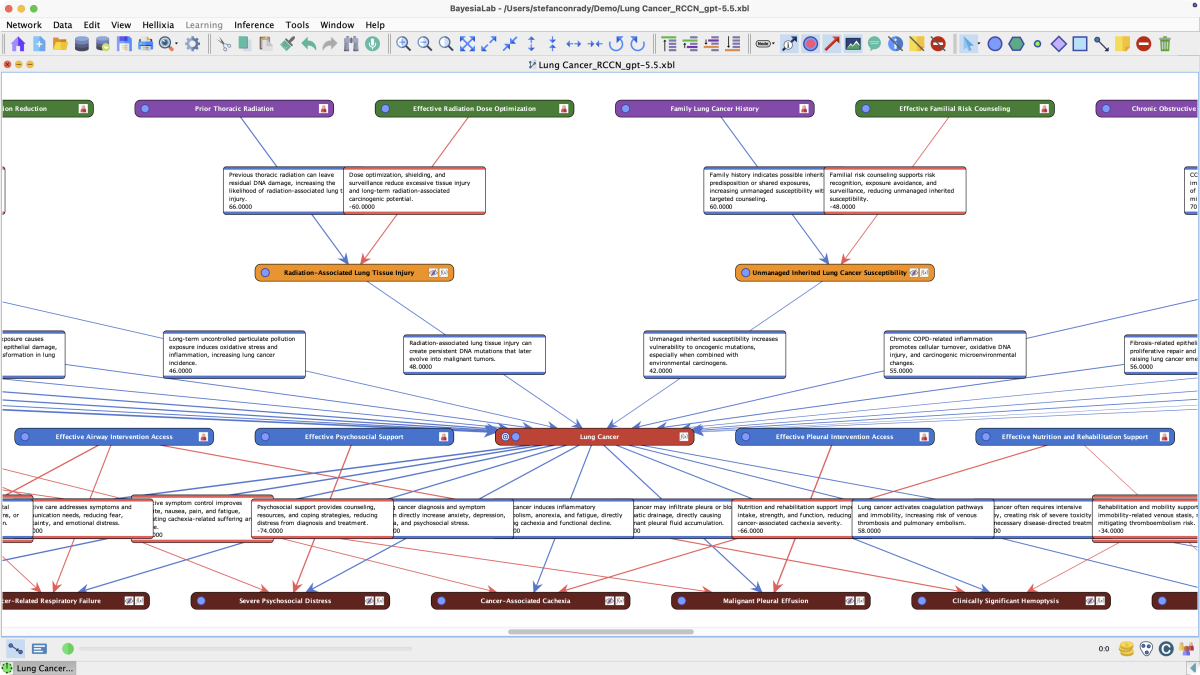This screenshot has width=1200, height=675.
Task: Rotate graph clockwise using the rotate-right icon
Action: (637, 44)
